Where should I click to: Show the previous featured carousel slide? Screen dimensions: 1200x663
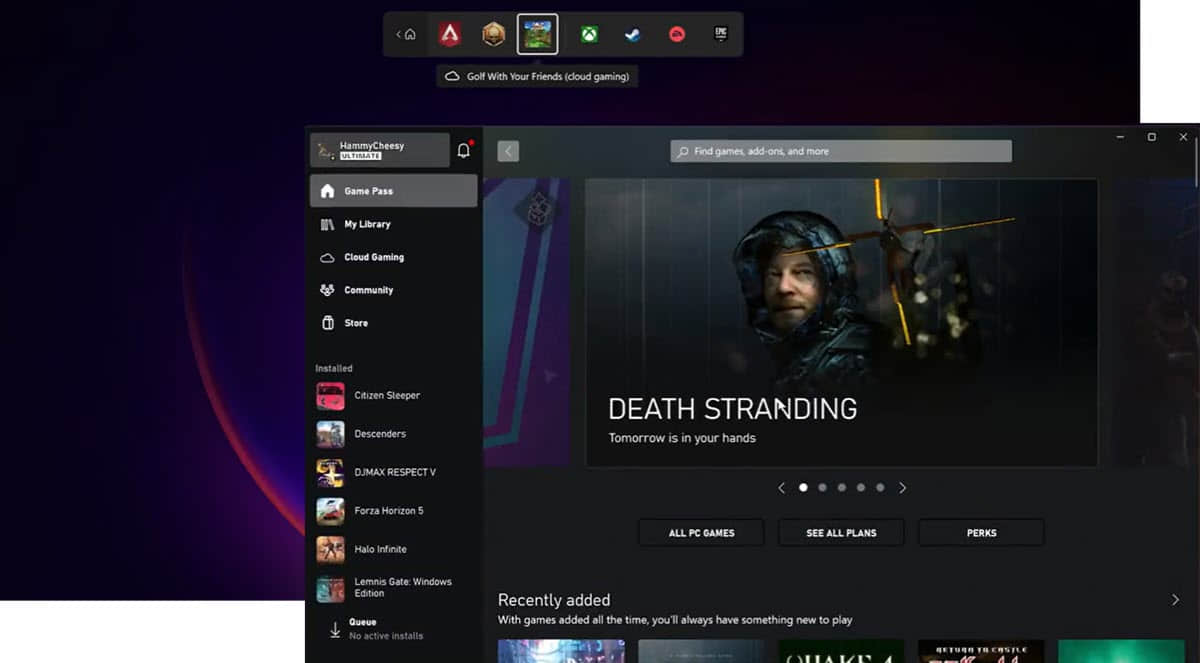click(x=782, y=488)
